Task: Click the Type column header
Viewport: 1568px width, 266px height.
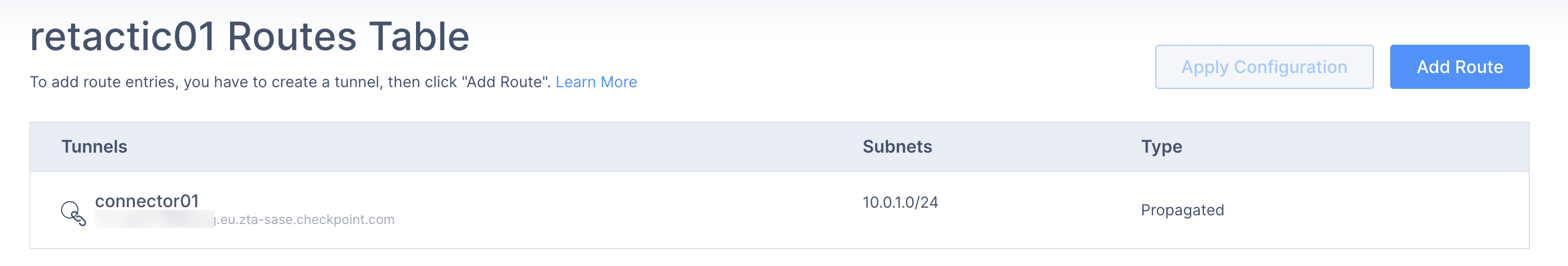Action: [x=1161, y=147]
